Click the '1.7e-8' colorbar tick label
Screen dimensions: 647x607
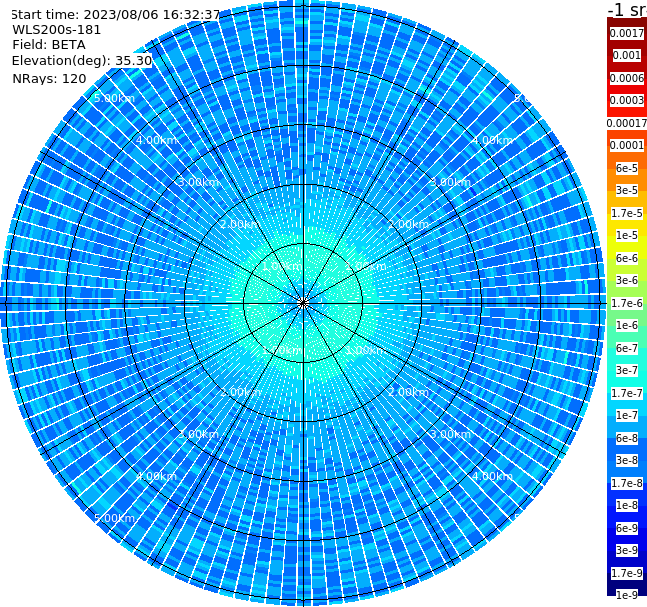627,483
